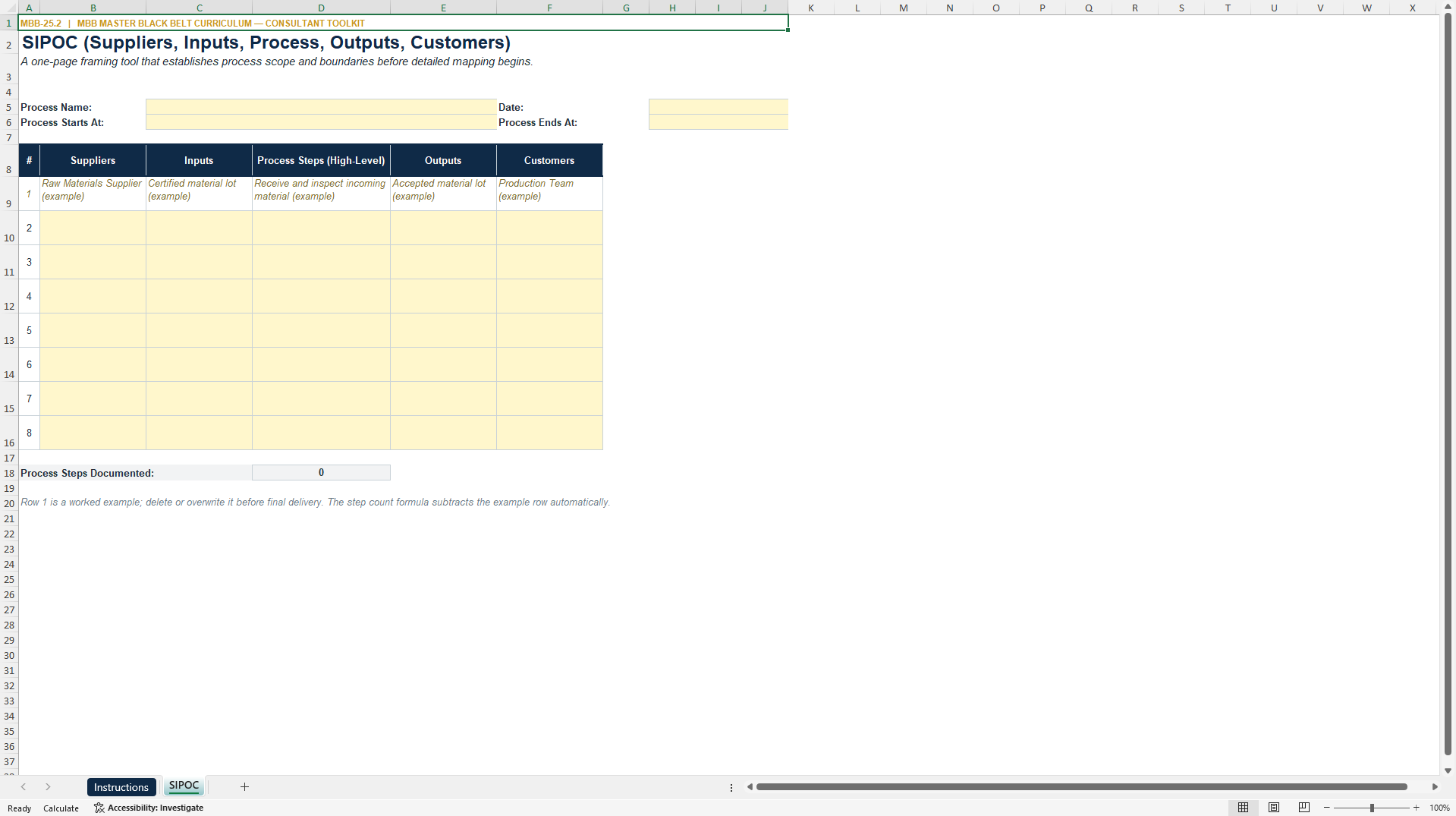Go to next sheet tab arrow
This screenshot has width=1456, height=816.
click(x=48, y=787)
